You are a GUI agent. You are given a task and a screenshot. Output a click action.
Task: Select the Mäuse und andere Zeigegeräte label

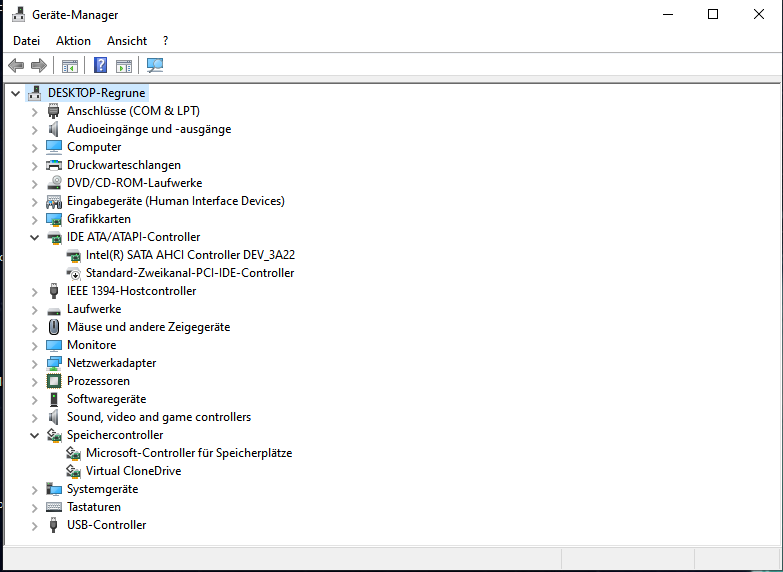point(148,327)
